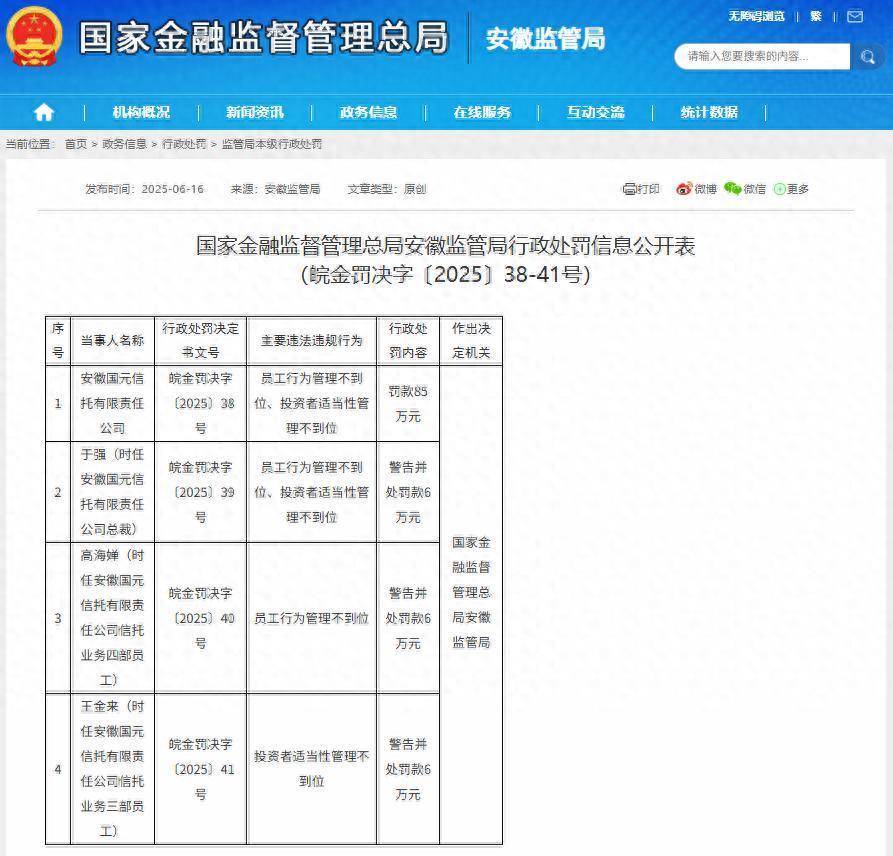
Task: Click the publish date 2025-06-16
Action: [x=173, y=189]
